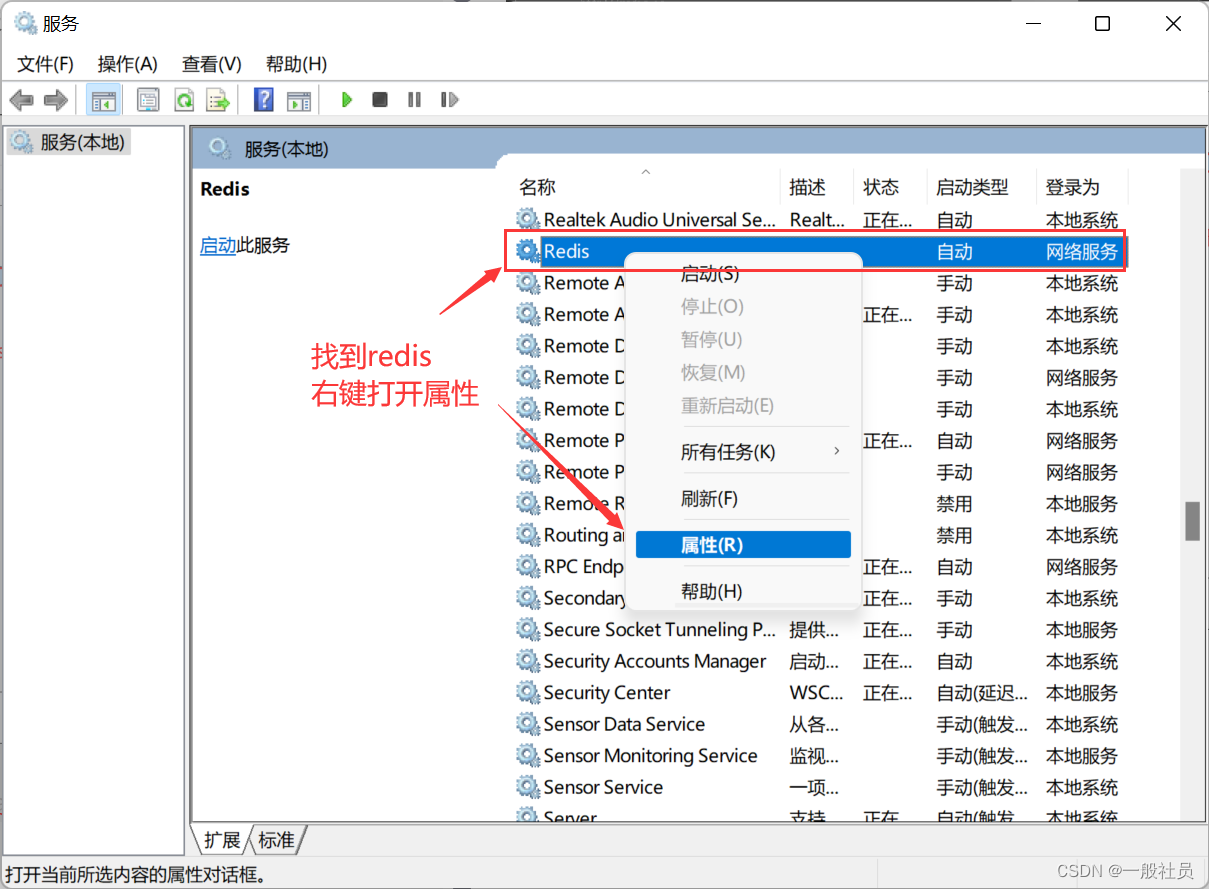Open the 查看(V) menu
The height and width of the screenshot is (889, 1209).
click(212, 64)
